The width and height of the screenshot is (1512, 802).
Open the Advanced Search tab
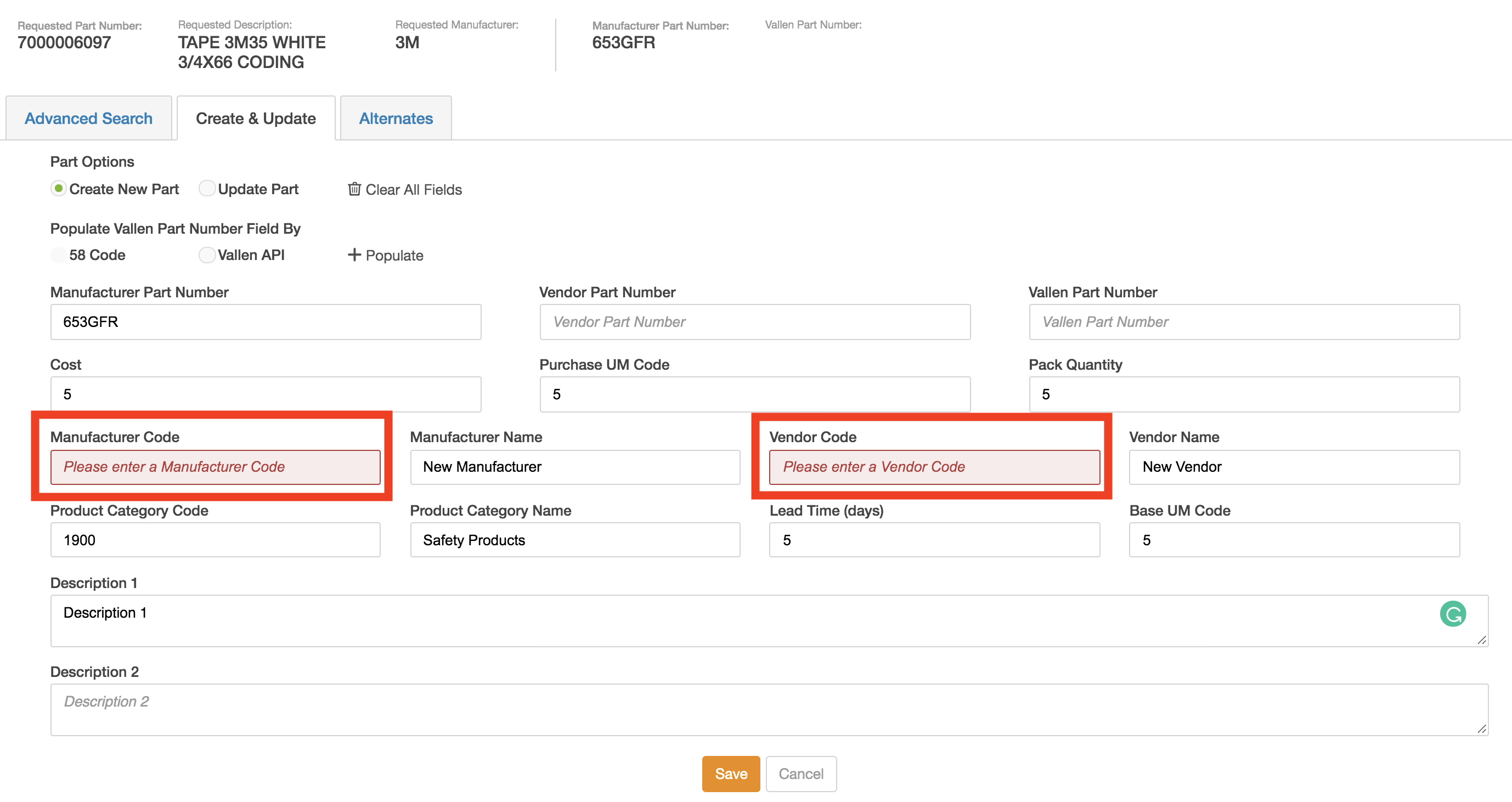[x=89, y=118]
